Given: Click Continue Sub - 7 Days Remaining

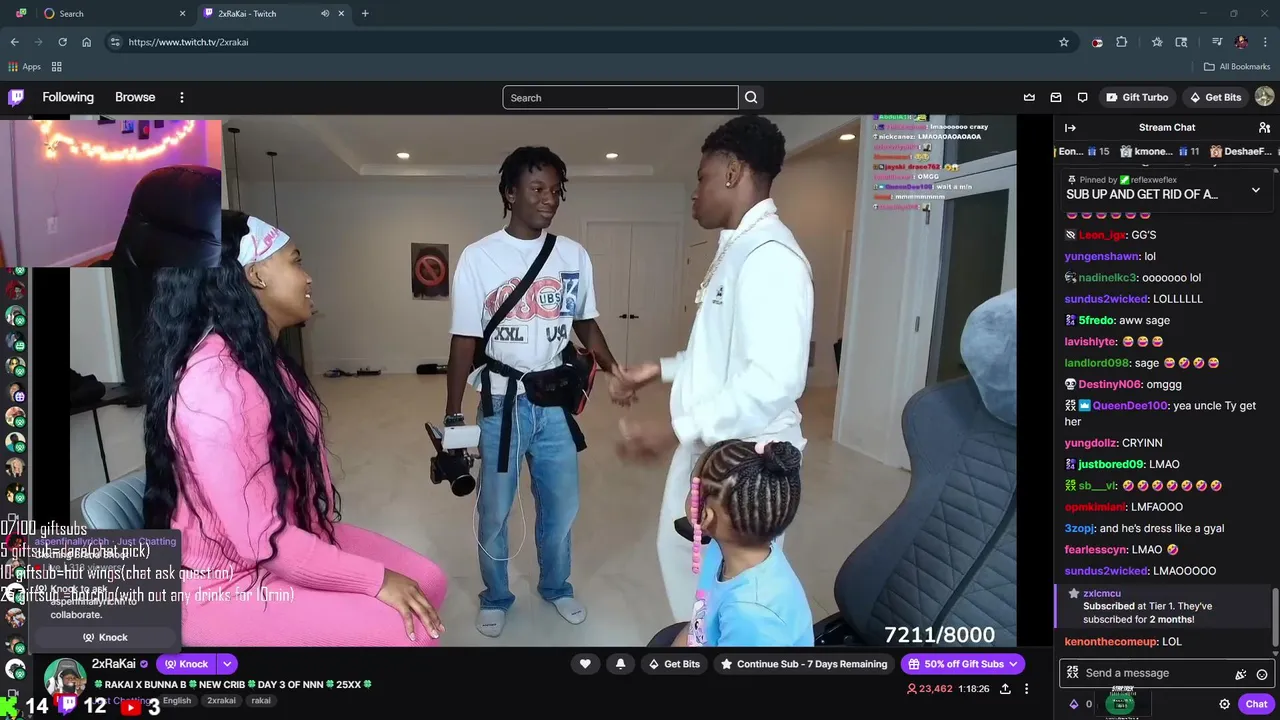Looking at the screenshot, I should point(804,664).
